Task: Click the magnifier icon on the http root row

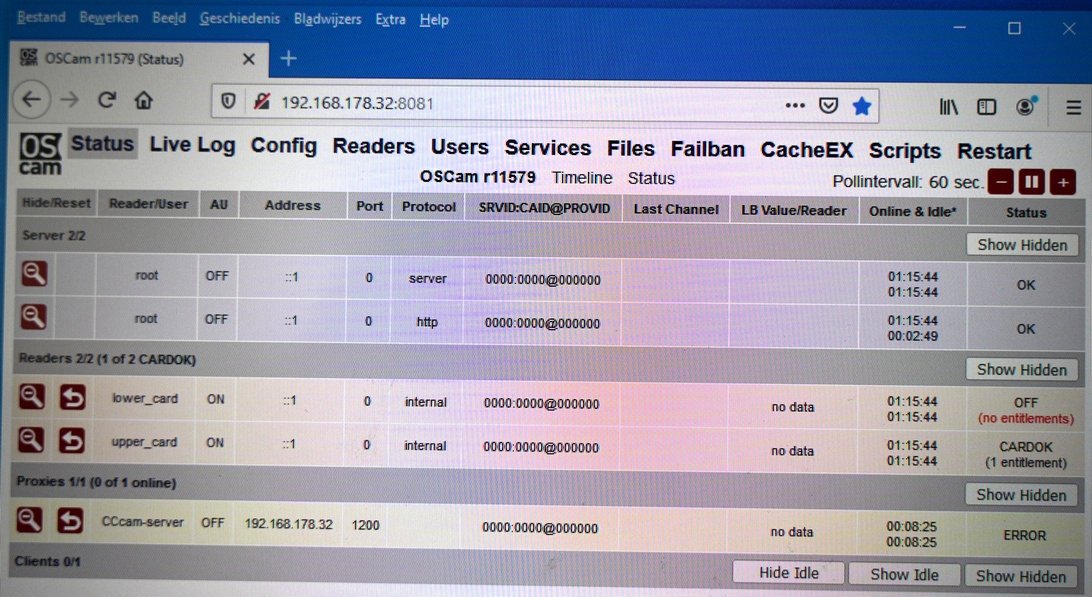Action: tap(33, 317)
